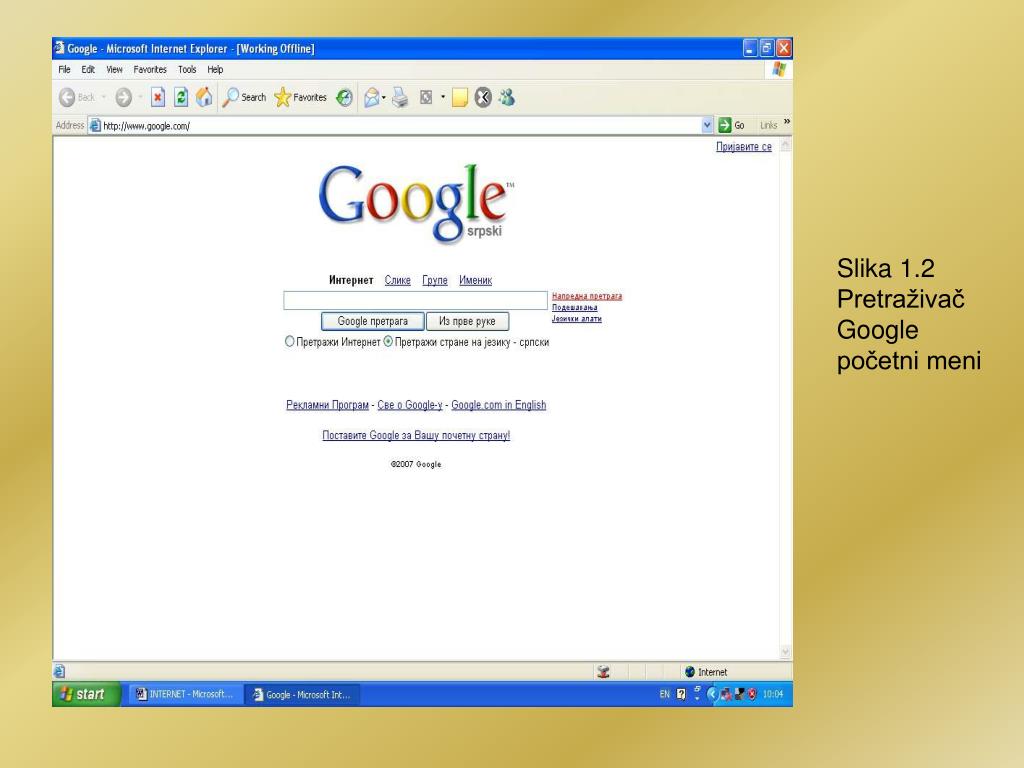Open the Windows start button
The width and height of the screenshot is (1024, 768).
point(87,694)
